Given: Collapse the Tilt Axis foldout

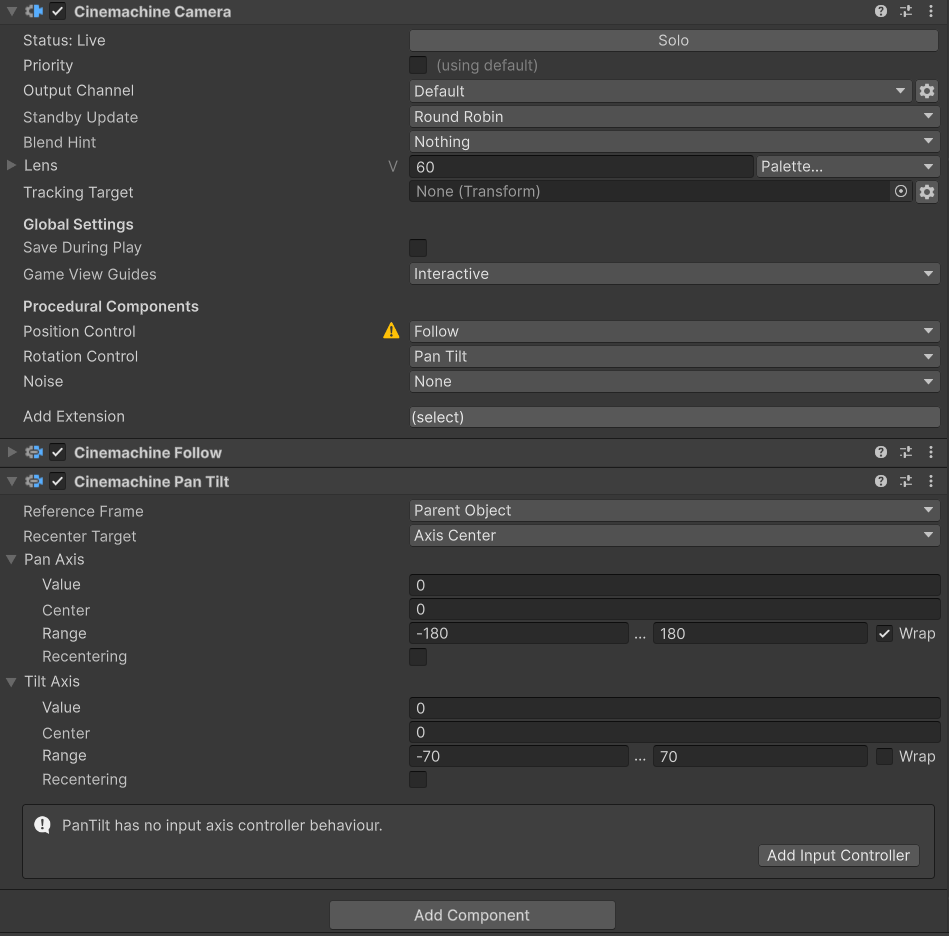Looking at the screenshot, I should pyautogui.click(x=11, y=681).
